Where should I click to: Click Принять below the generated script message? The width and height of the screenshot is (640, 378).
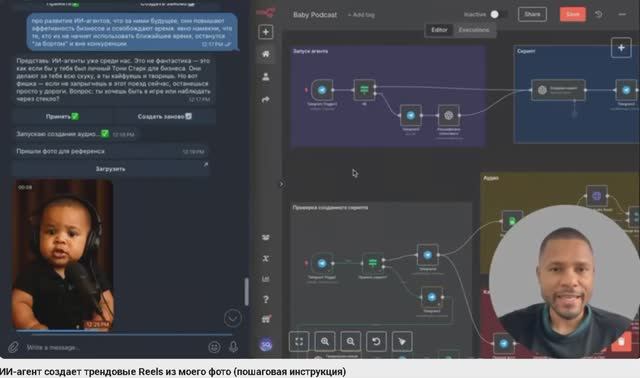click(62, 116)
